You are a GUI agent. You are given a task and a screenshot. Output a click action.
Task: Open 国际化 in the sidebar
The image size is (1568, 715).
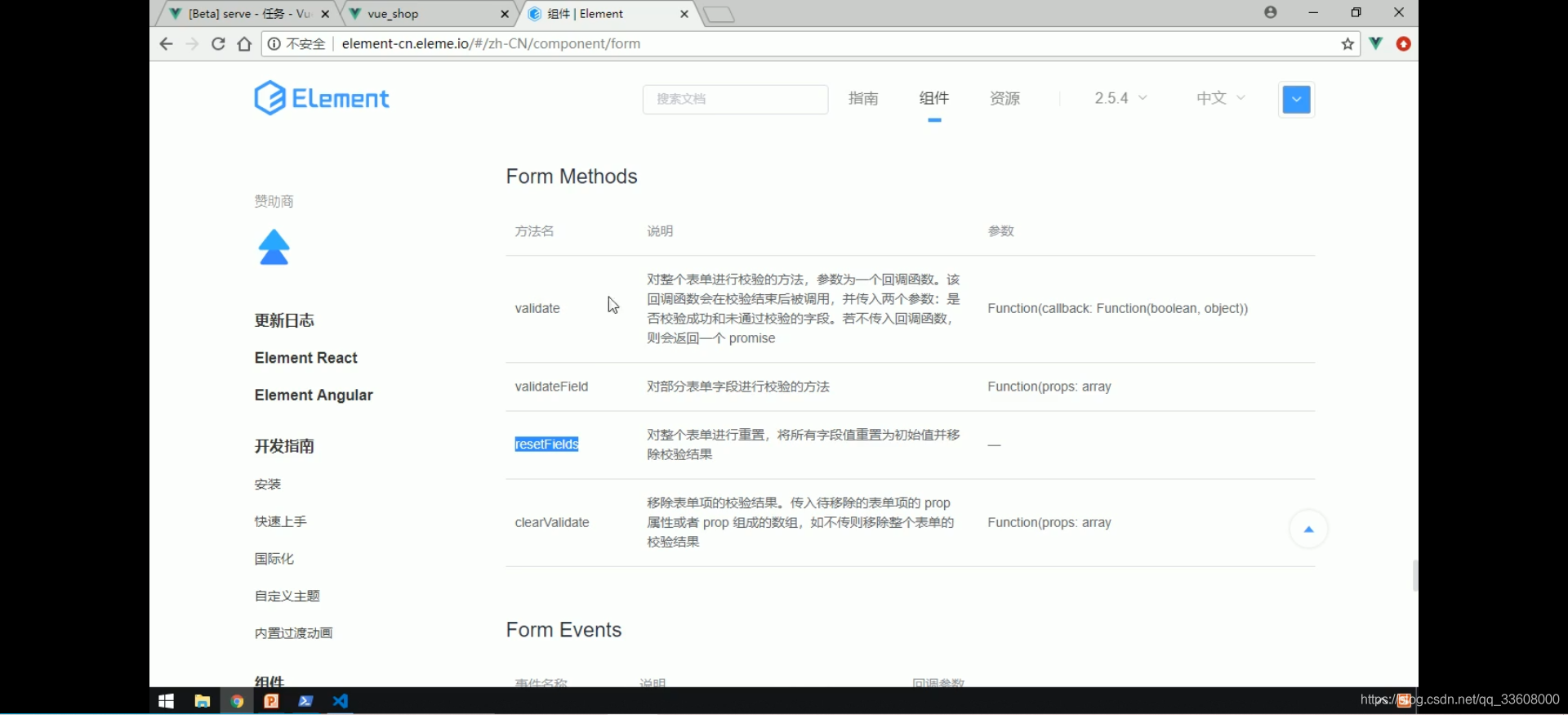pyautogui.click(x=274, y=559)
